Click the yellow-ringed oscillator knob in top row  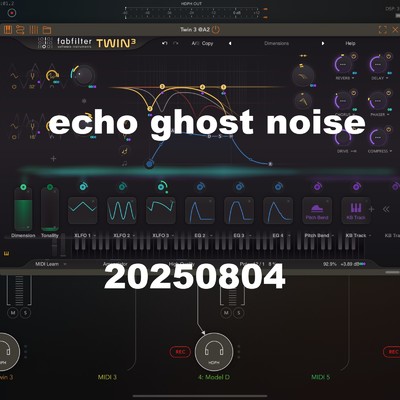pyautogui.click(x=52, y=76)
